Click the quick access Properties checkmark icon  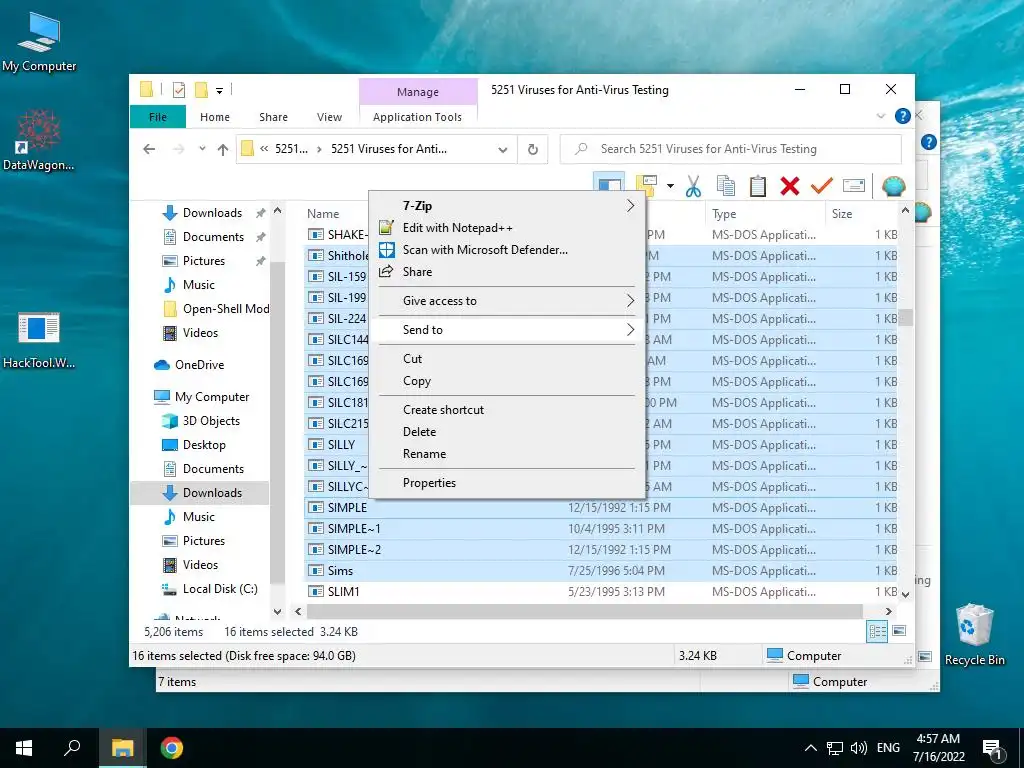(179, 90)
